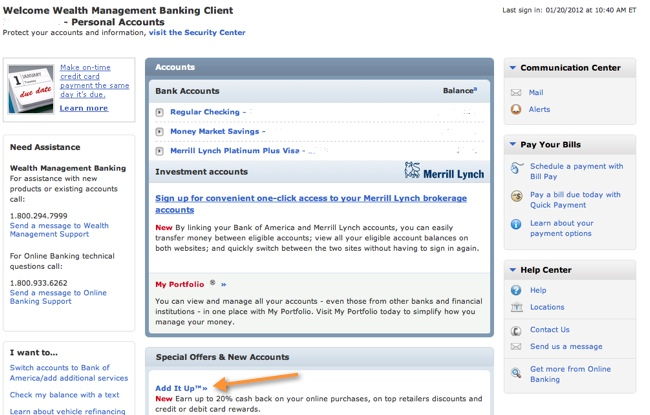Open the on-time credit card payment link
The image size is (650, 415).
click(95, 81)
